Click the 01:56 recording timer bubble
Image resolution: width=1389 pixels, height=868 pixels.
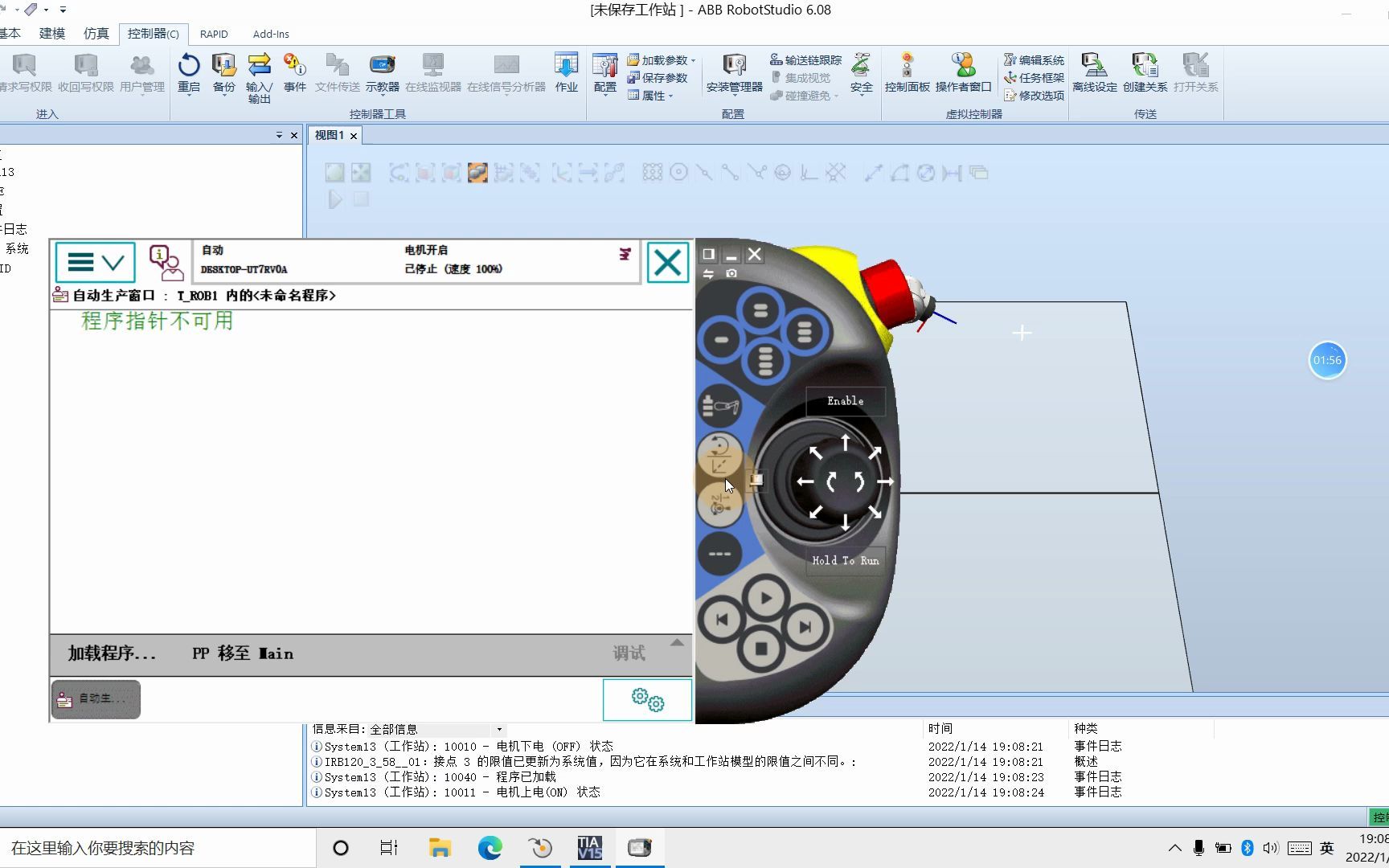tap(1327, 360)
